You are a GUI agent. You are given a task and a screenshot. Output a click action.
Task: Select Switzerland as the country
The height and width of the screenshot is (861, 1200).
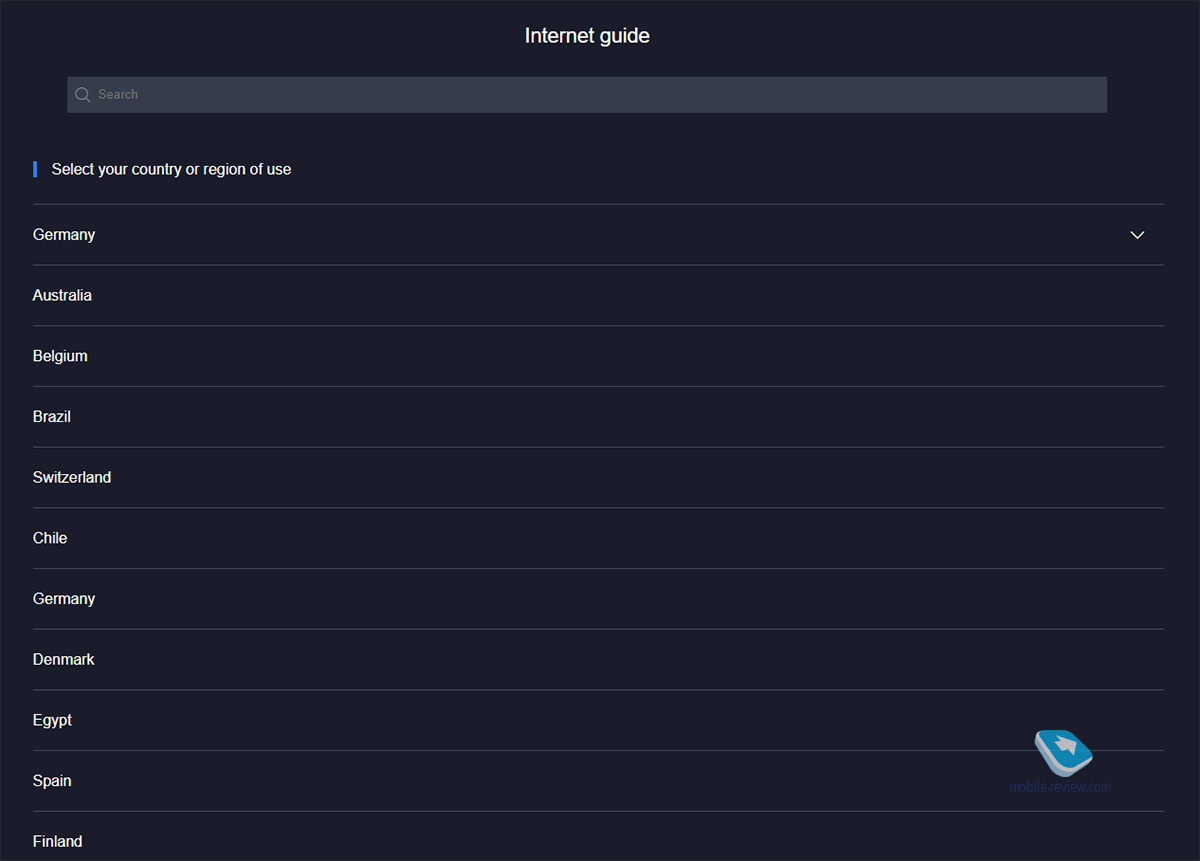pos(72,478)
